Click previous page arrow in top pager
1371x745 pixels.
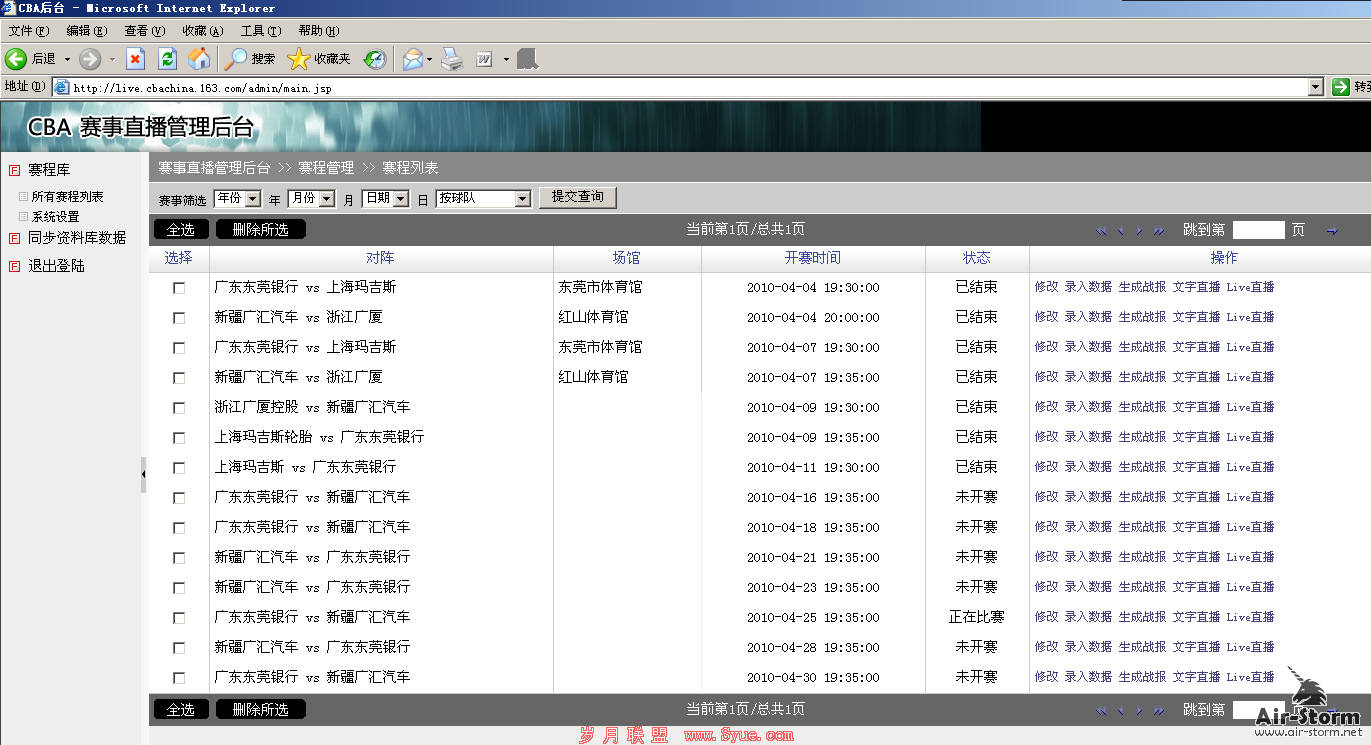(1121, 231)
